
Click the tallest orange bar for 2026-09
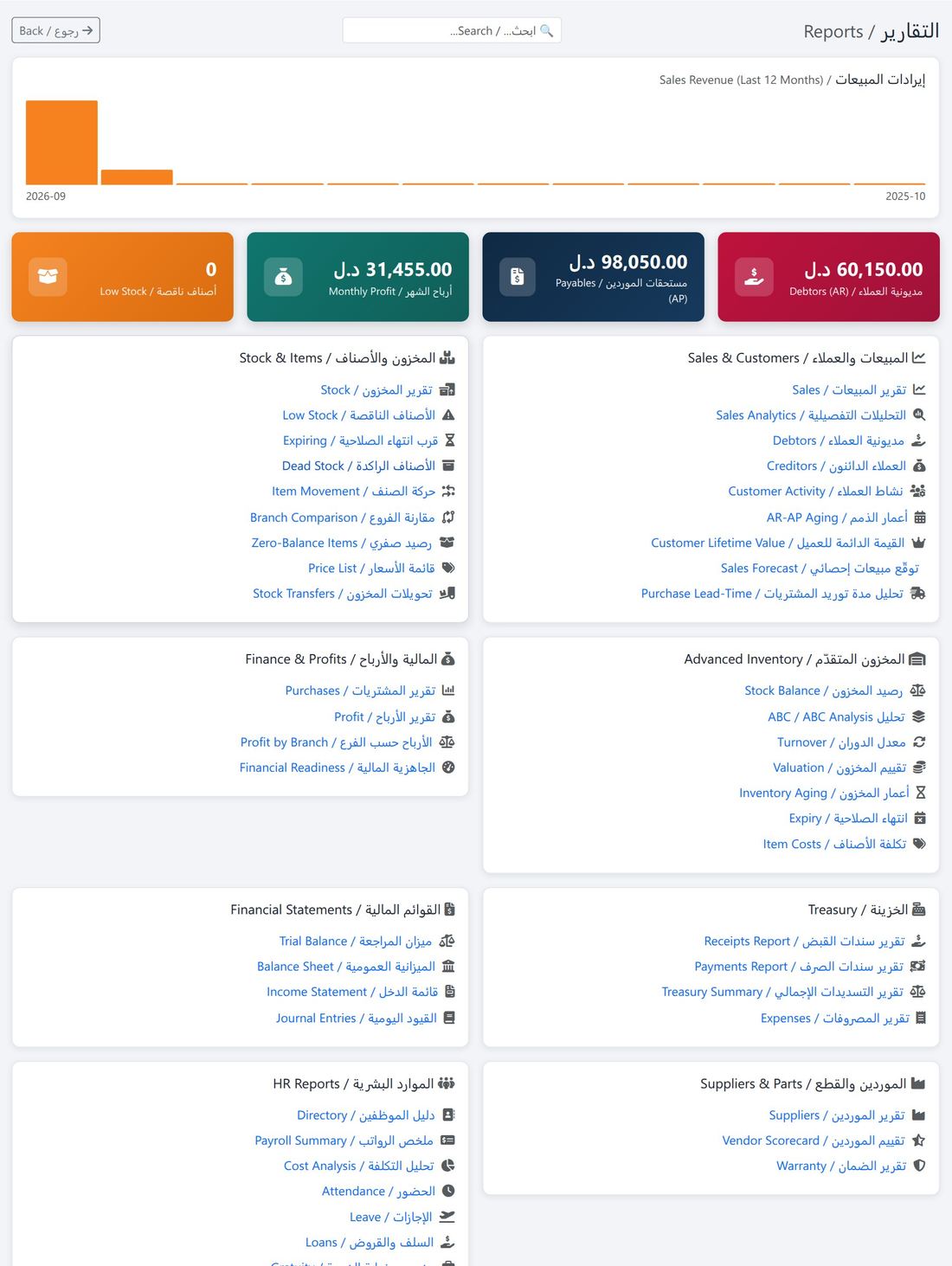[61, 142]
